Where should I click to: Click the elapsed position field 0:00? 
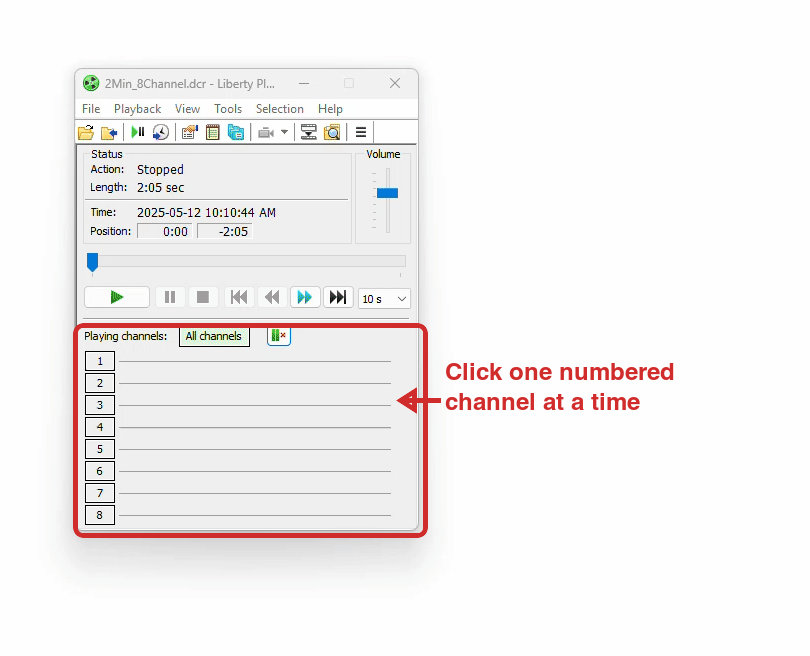pyautogui.click(x=165, y=231)
